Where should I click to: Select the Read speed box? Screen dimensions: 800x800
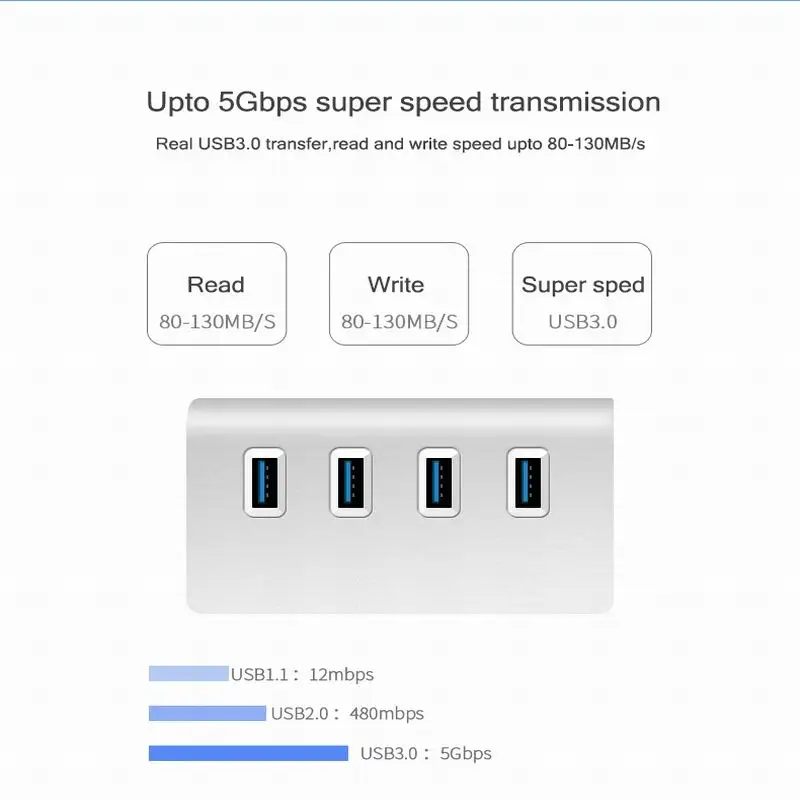[217, 295]
